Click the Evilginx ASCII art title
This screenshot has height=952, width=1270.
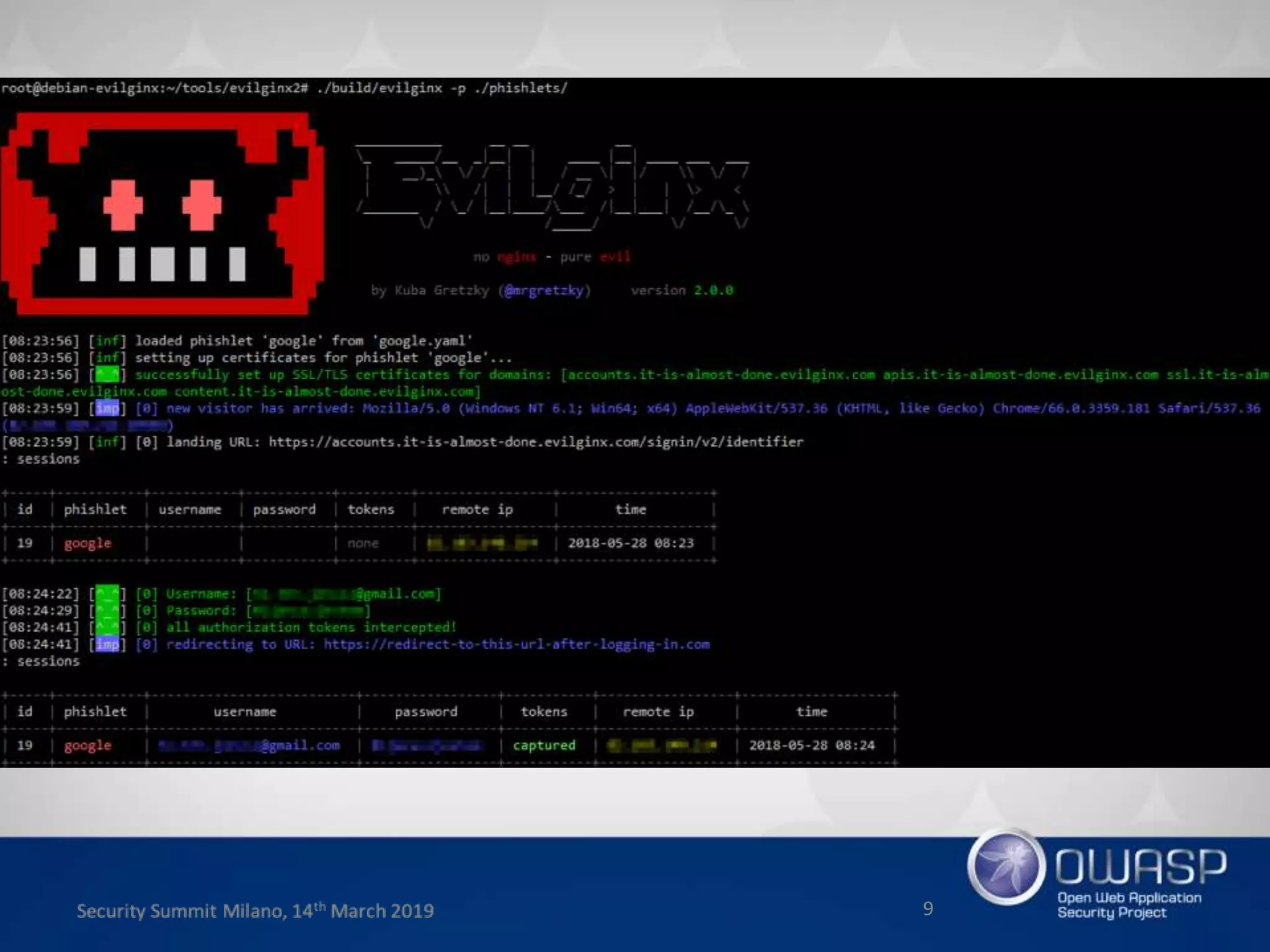552,186
